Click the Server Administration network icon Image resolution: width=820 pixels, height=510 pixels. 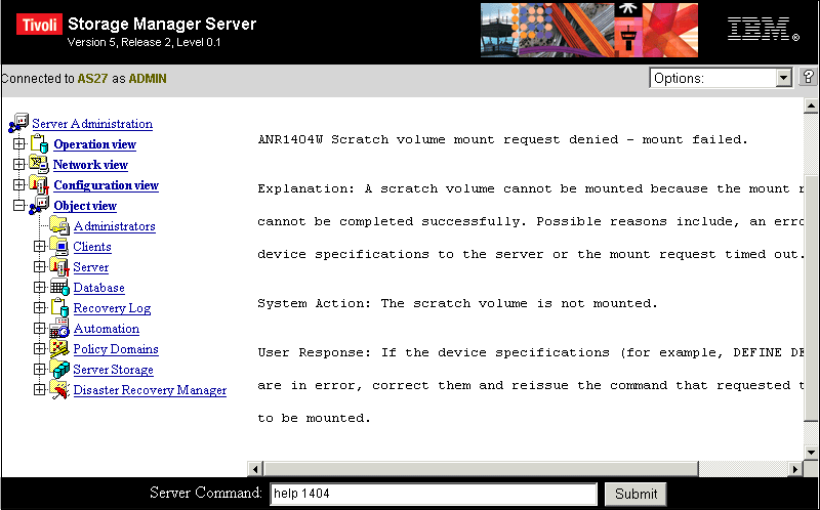(19, 123)
